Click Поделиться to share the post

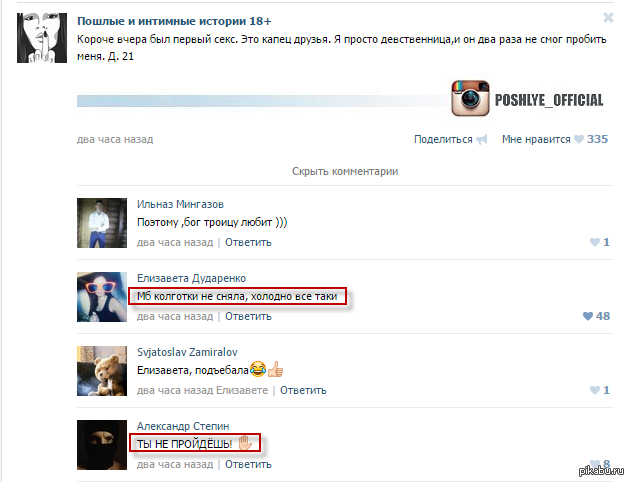point(443,139)
